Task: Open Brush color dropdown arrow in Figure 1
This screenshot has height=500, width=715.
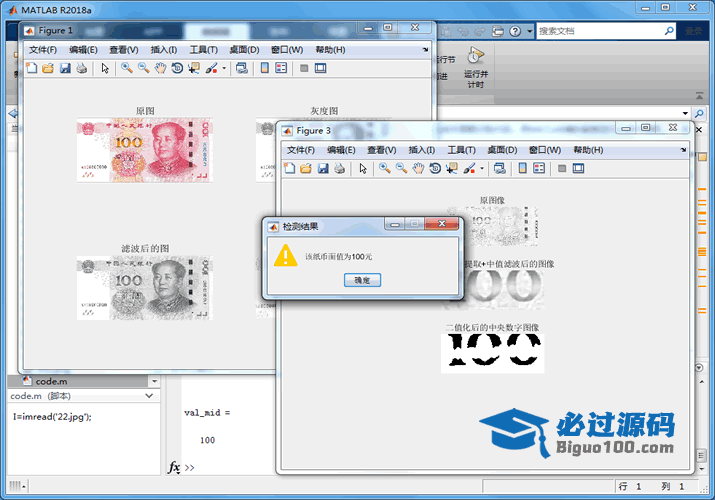Action: [224, 68]
